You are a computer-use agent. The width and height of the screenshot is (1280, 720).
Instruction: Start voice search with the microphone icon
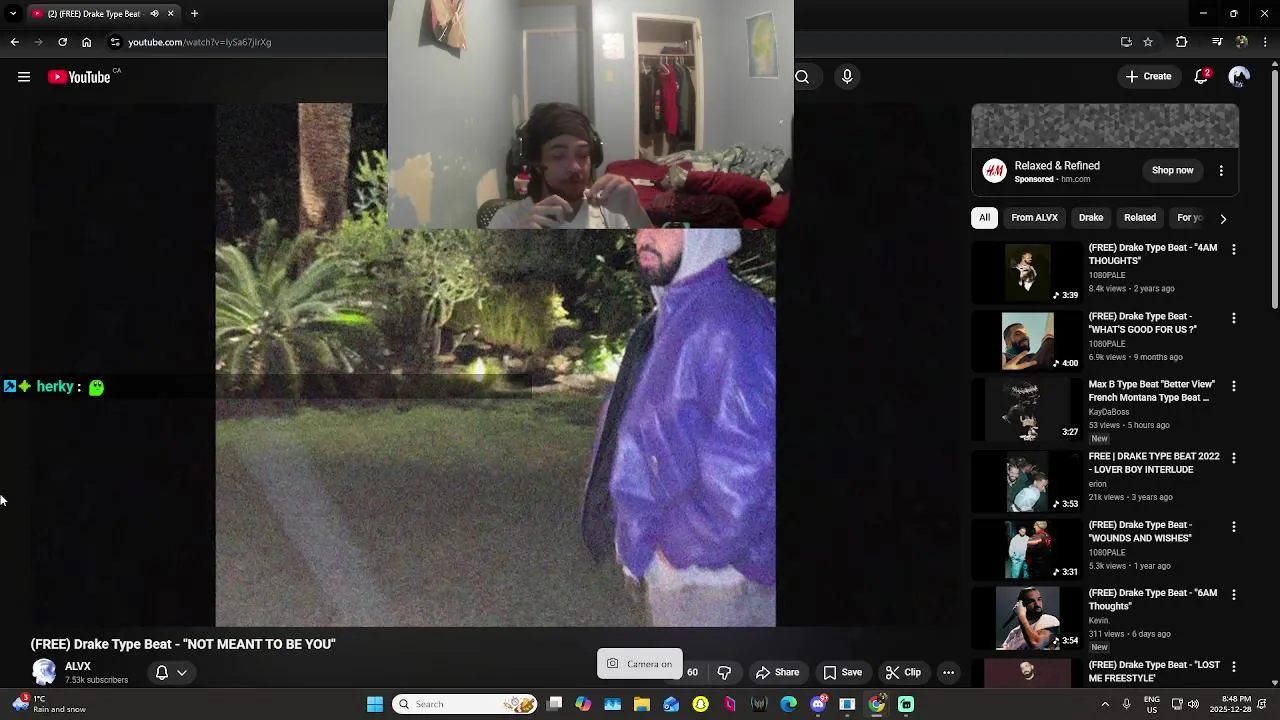847,77
